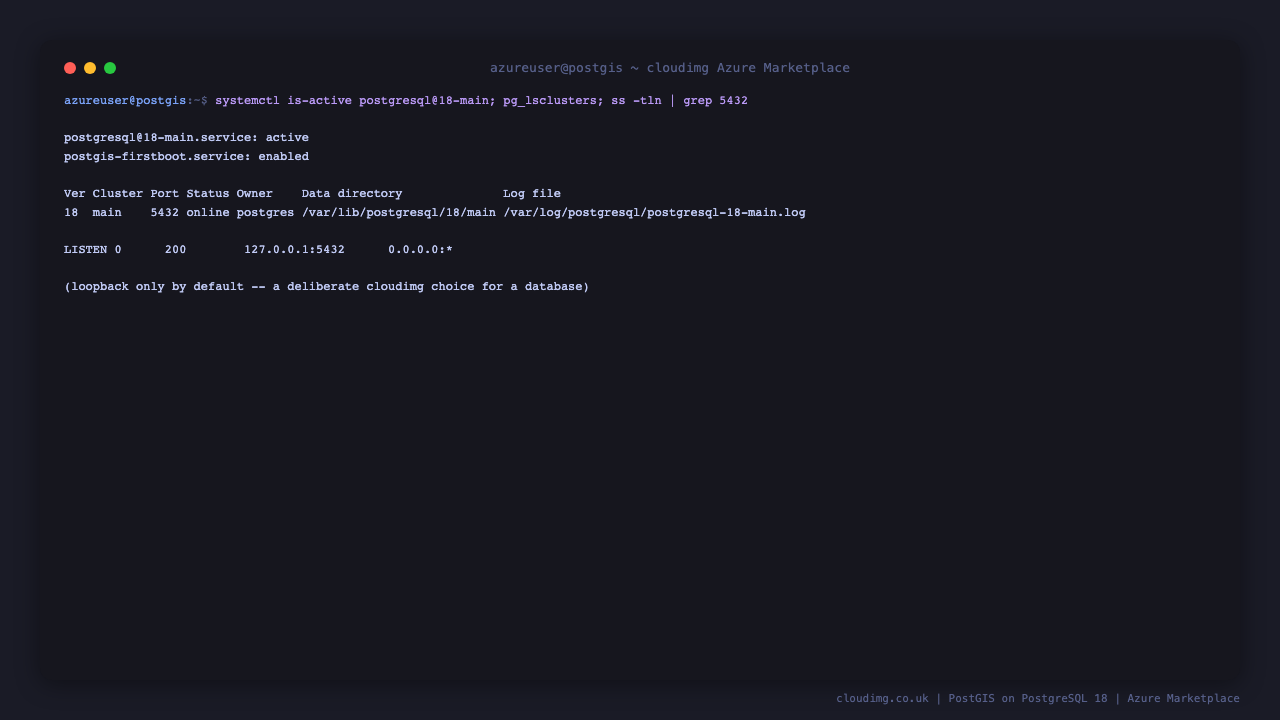Click 'ss -tln | grep 5432' in the command

point(680,101)
